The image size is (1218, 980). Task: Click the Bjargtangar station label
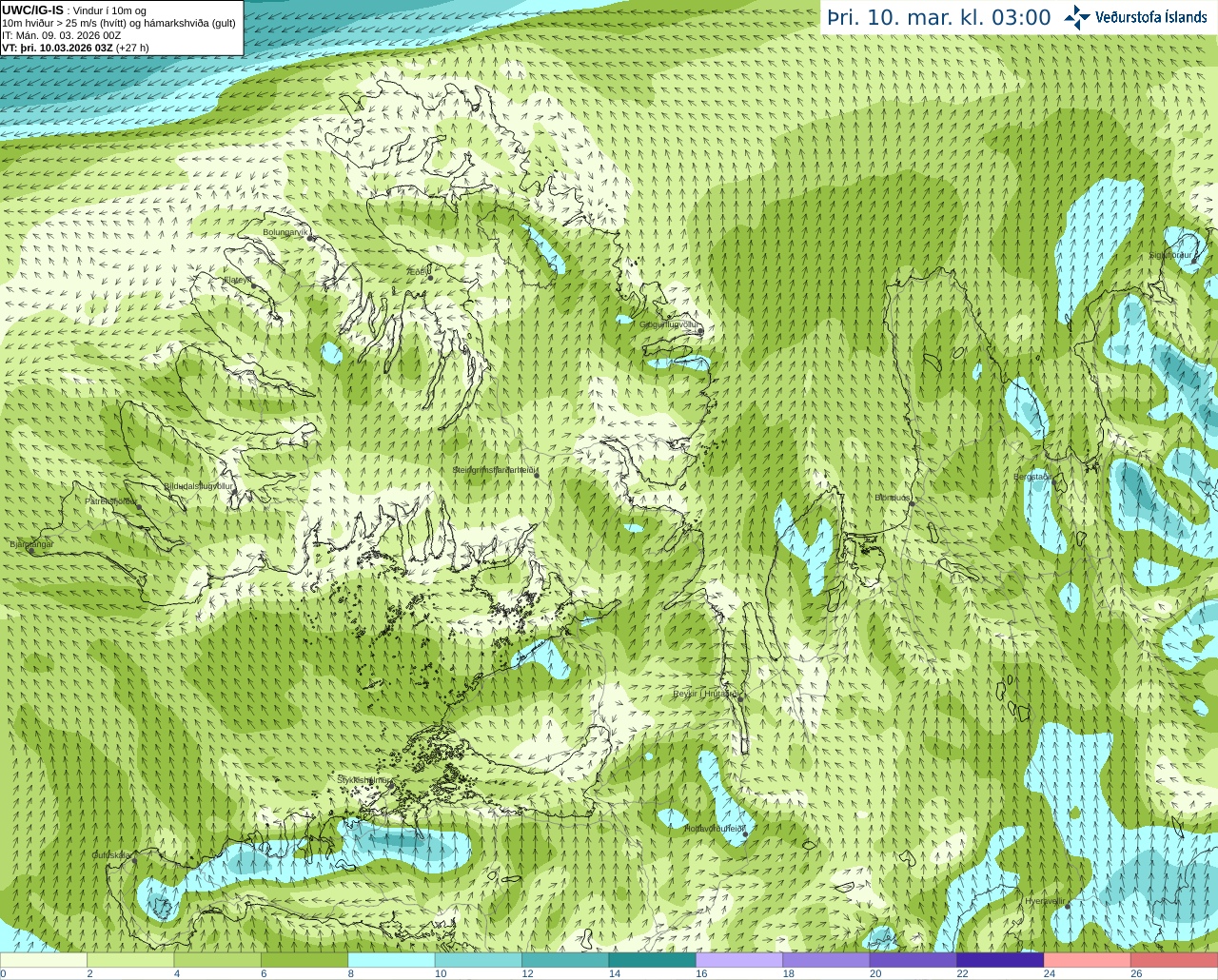pos(31,544)
